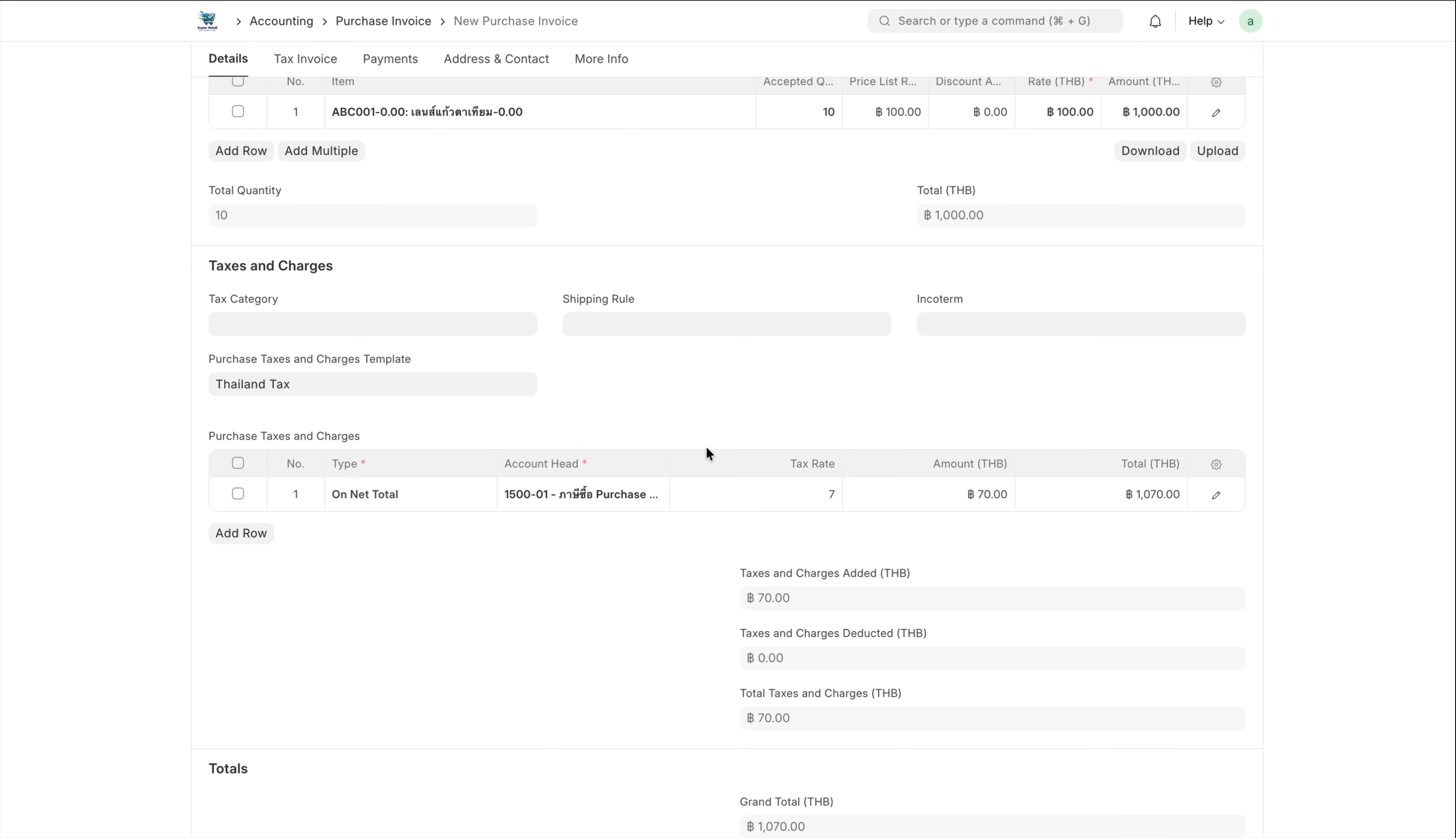
Task: Click Account Head 1500-01 cell
Action: point(583,494)
